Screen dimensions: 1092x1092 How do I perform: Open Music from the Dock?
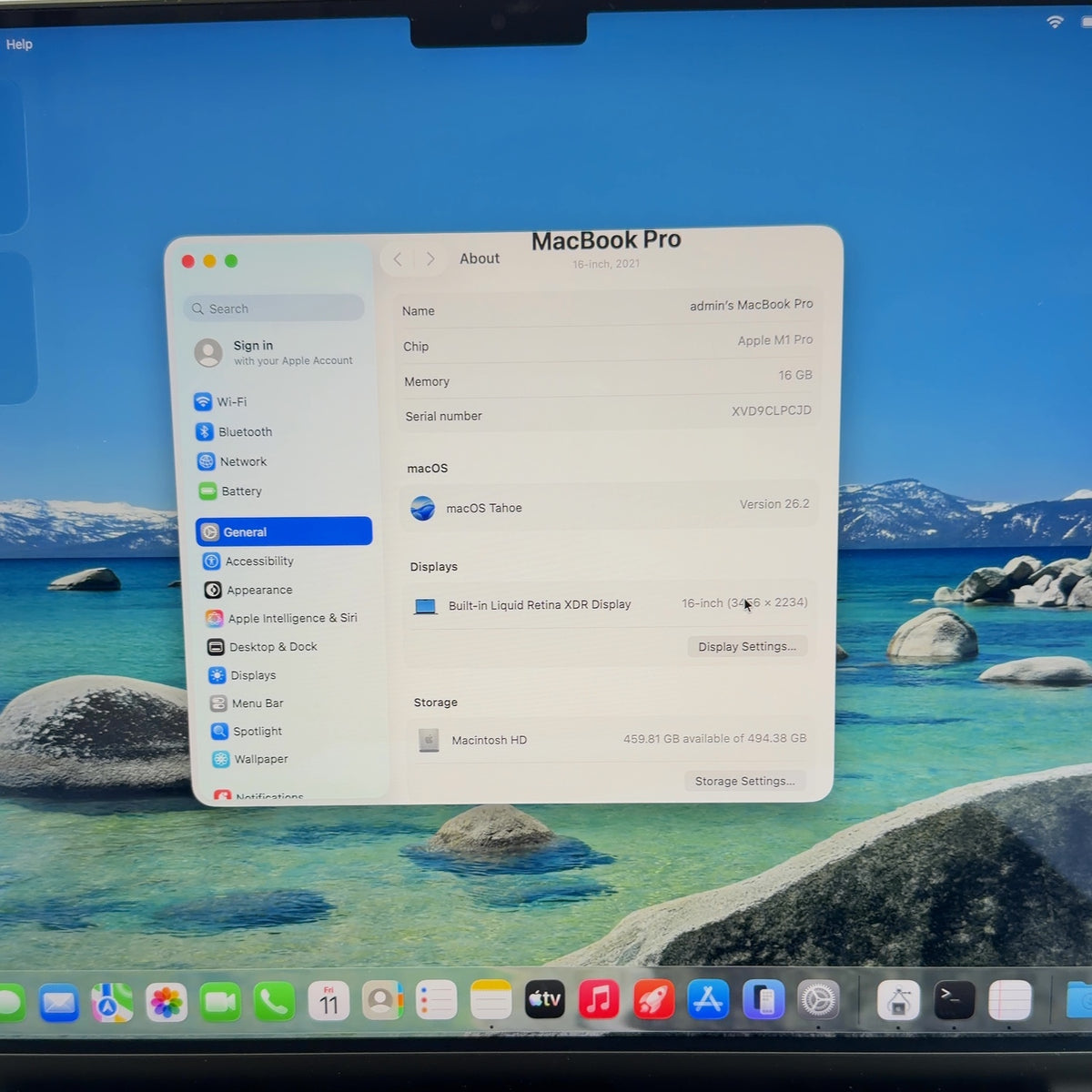[x=599, y=1000]
